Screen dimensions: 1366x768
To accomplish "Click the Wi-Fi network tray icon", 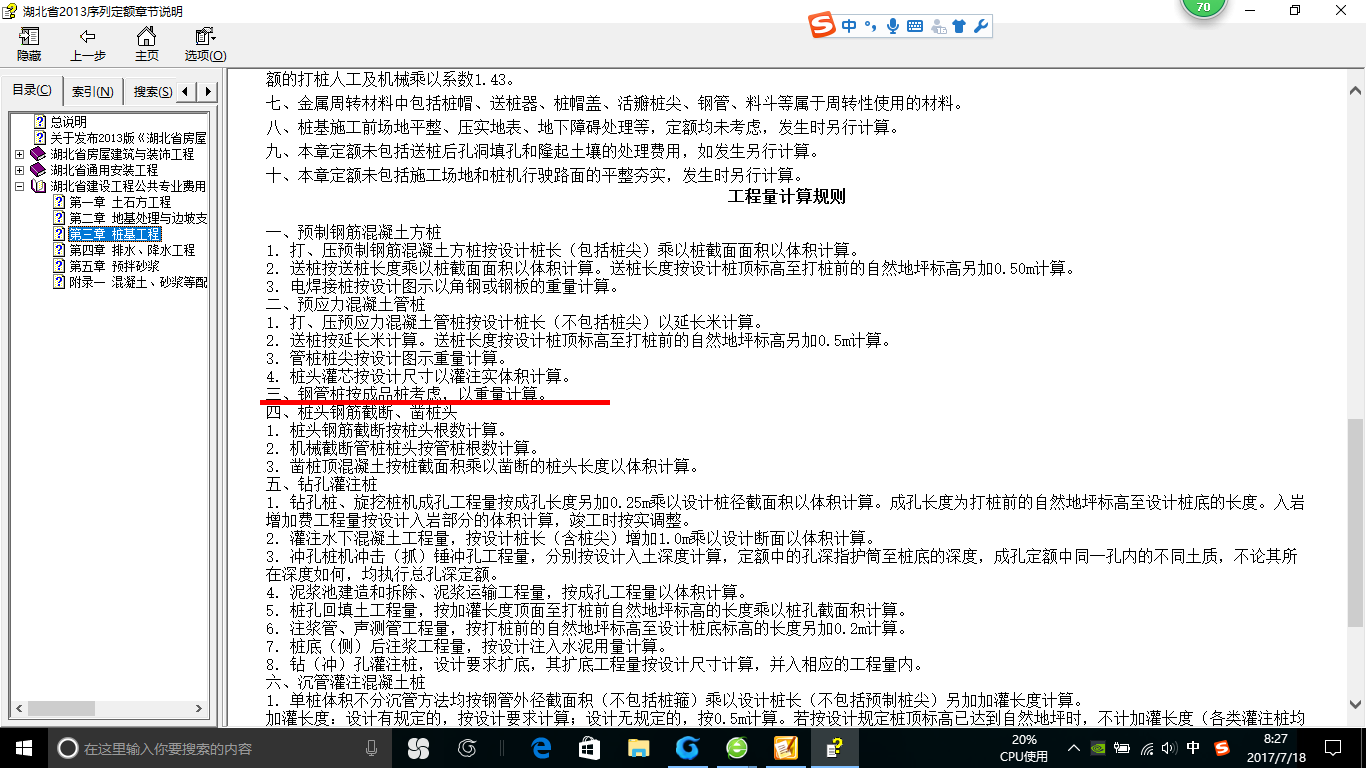I will (1147, 748).
